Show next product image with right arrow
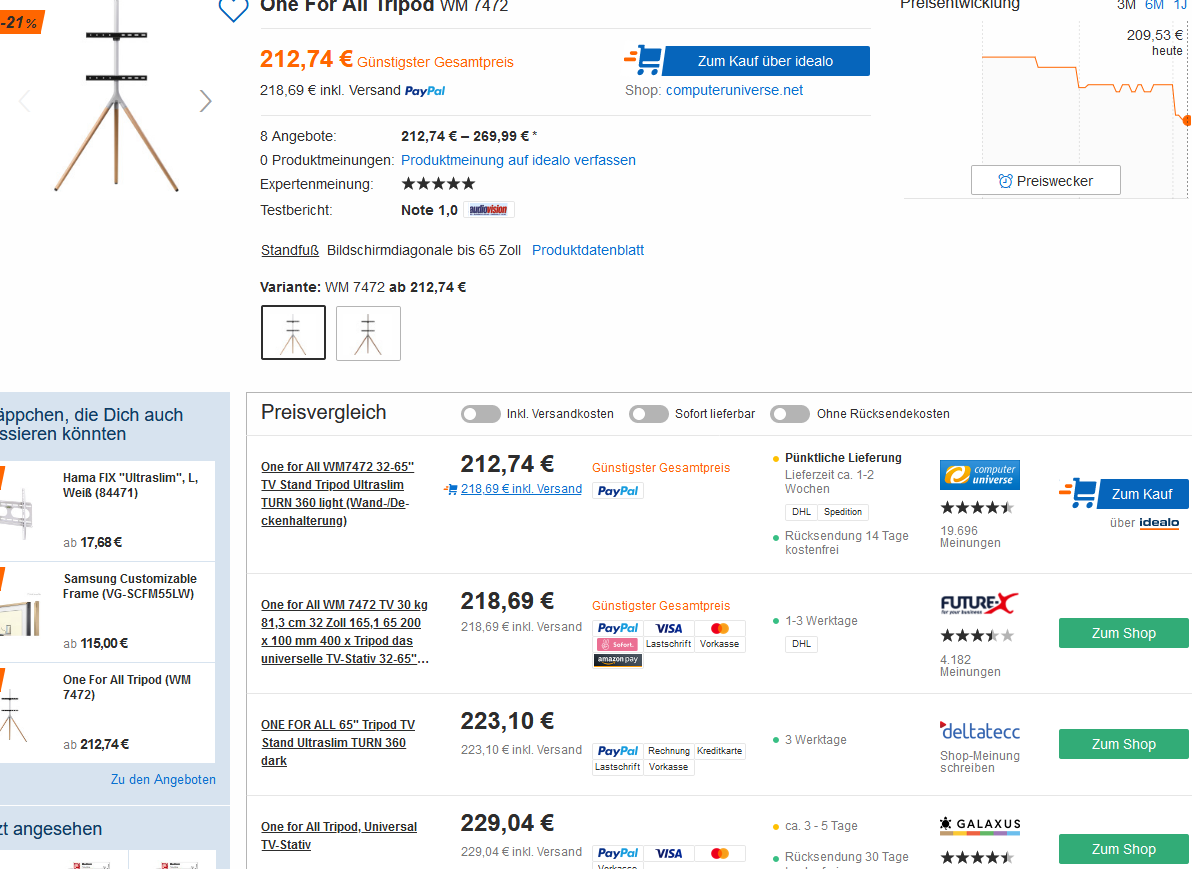The image size is (1192, 869). (x=206, y=101)
